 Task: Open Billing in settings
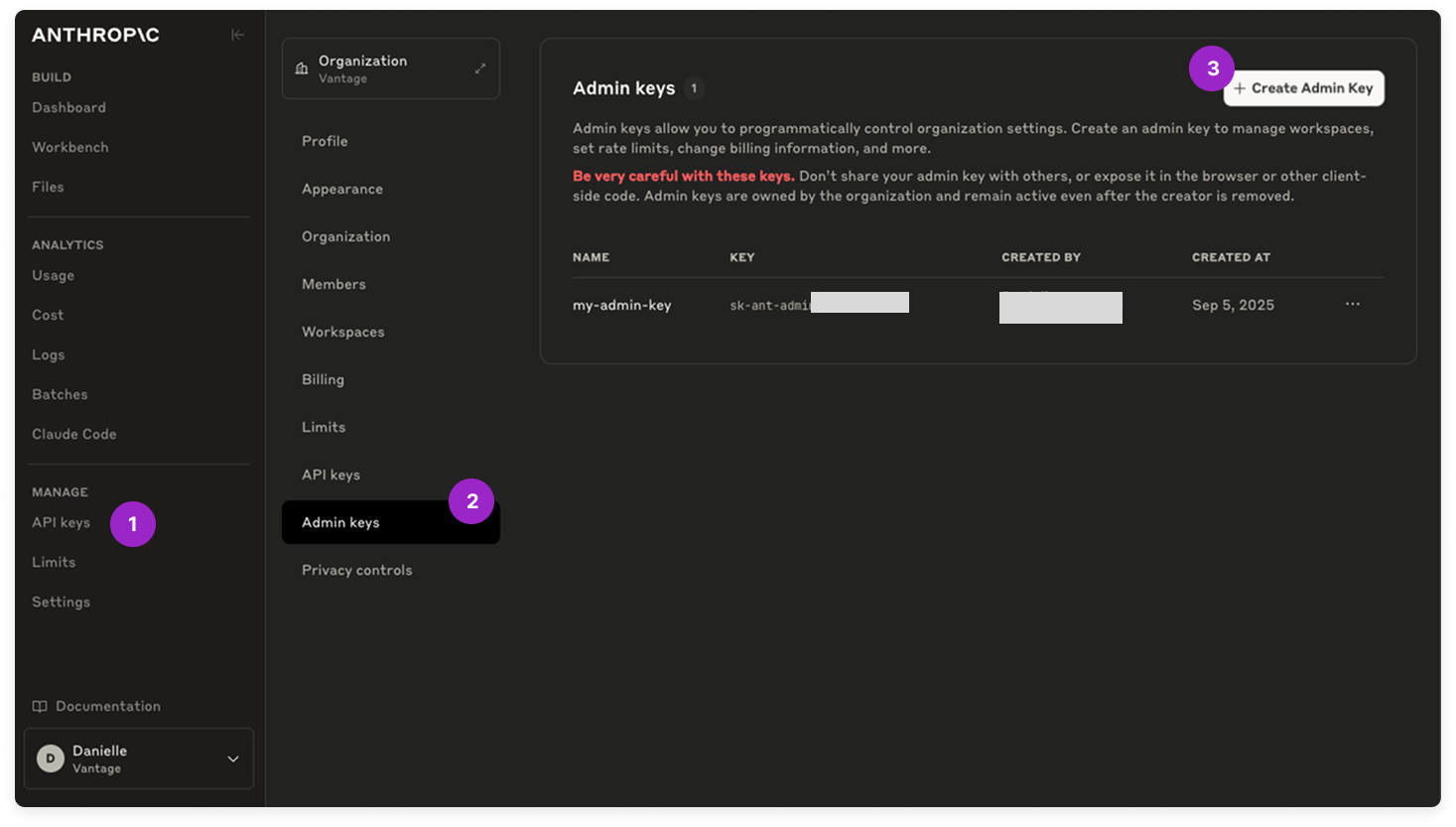[324, 379]
